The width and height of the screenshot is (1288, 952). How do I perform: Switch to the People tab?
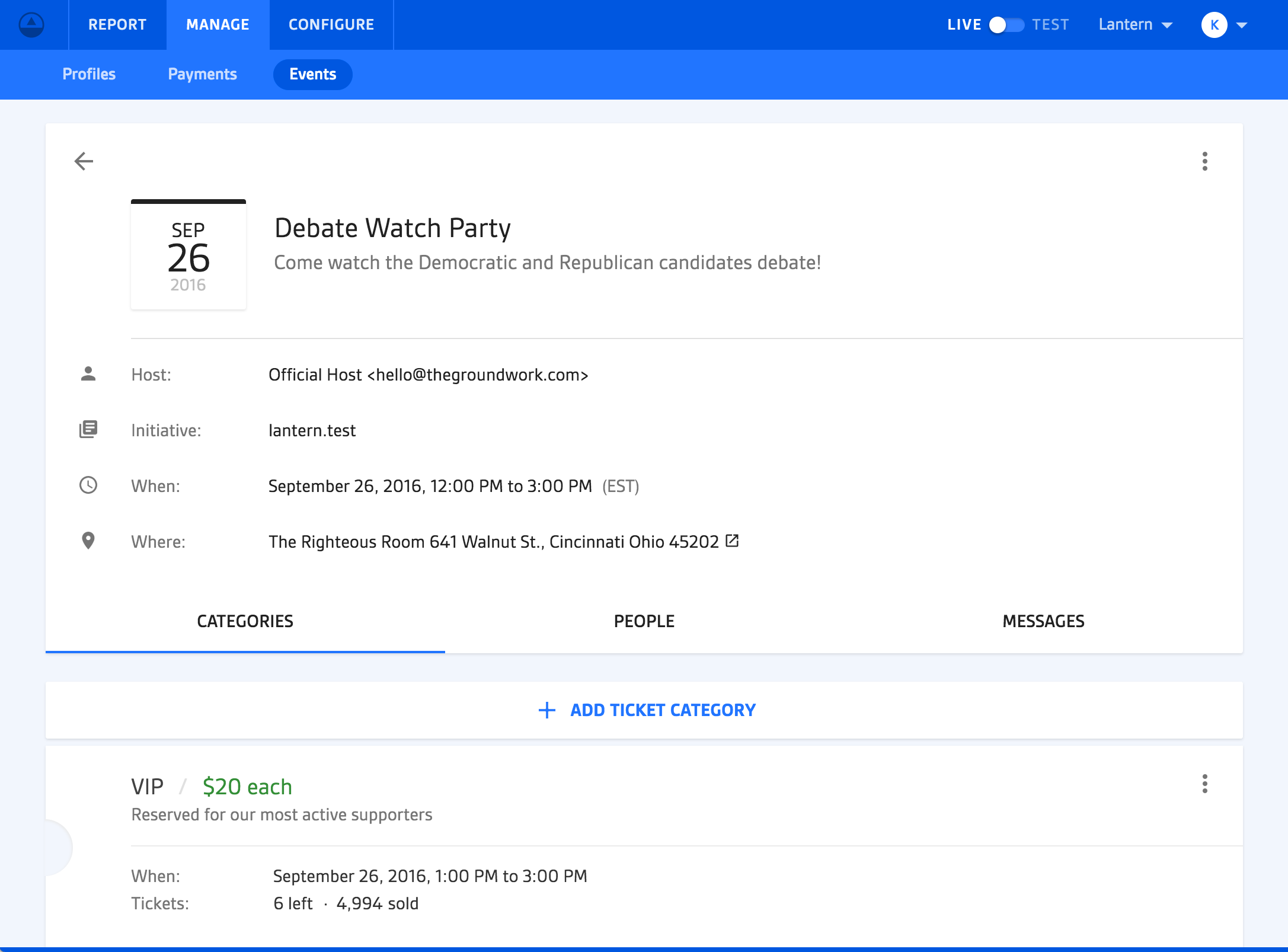pyautogui.click(x=644, y=621)
